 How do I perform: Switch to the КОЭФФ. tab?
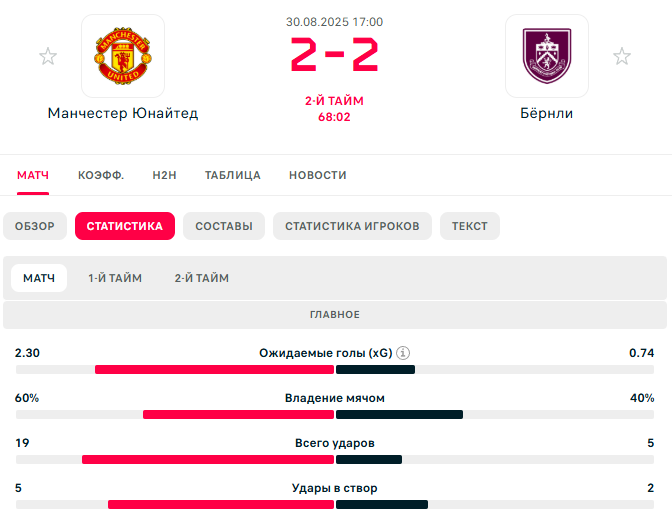pos(101,175)
